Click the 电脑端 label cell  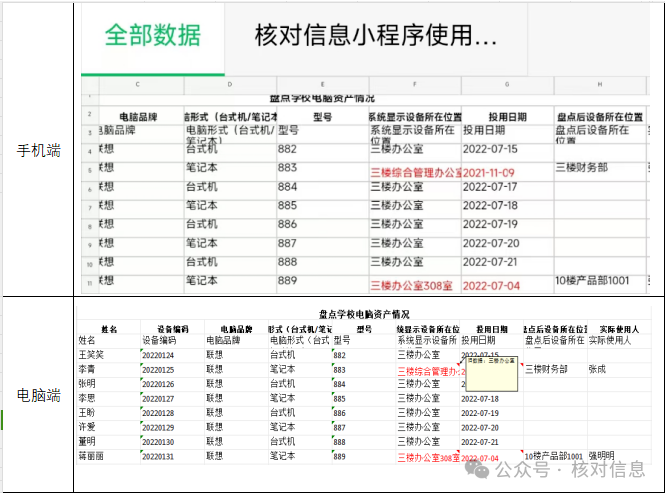[x=39, y=395]
